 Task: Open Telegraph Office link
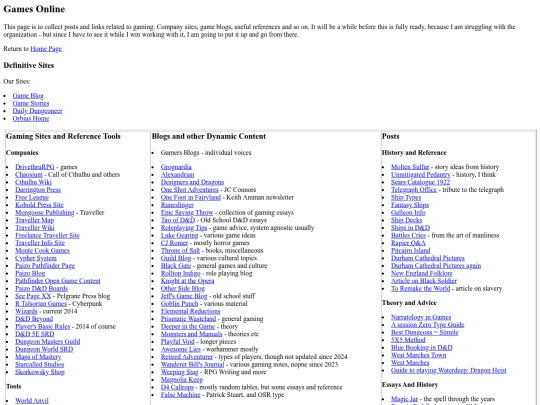(x=414, y=190)
